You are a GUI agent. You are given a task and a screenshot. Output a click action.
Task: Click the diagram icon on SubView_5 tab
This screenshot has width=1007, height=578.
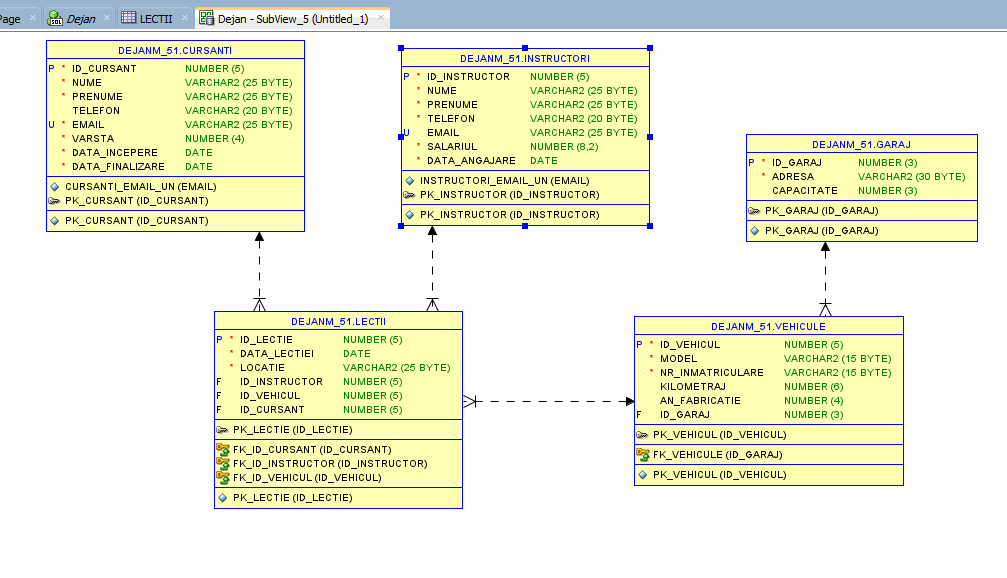[206, 18]
